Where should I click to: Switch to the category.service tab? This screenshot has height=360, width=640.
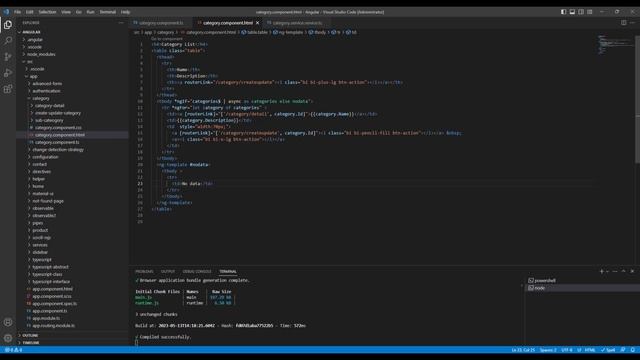[x=297, y=23]
